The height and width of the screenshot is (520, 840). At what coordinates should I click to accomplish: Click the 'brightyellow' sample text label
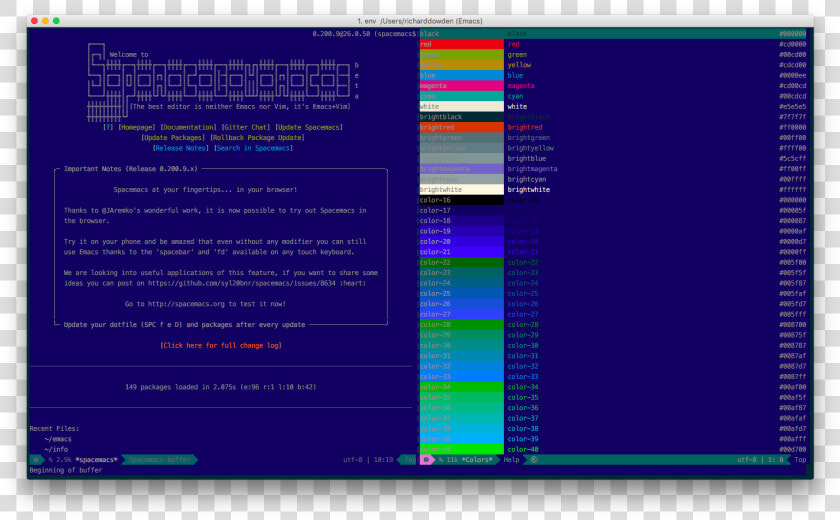click(530, 148)
